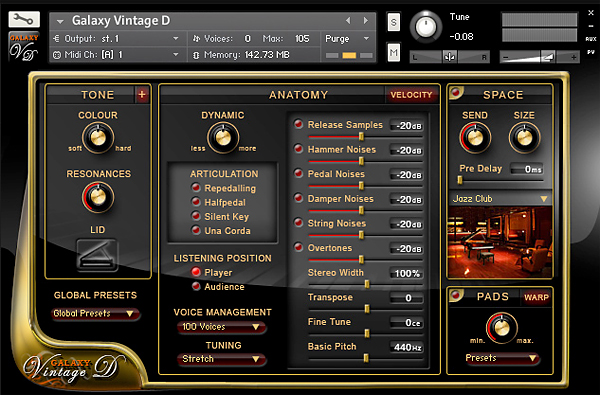Click the Stereo Width slider handle
The width and height of the screenshot is (600, 395).
[x=367, y=284]
